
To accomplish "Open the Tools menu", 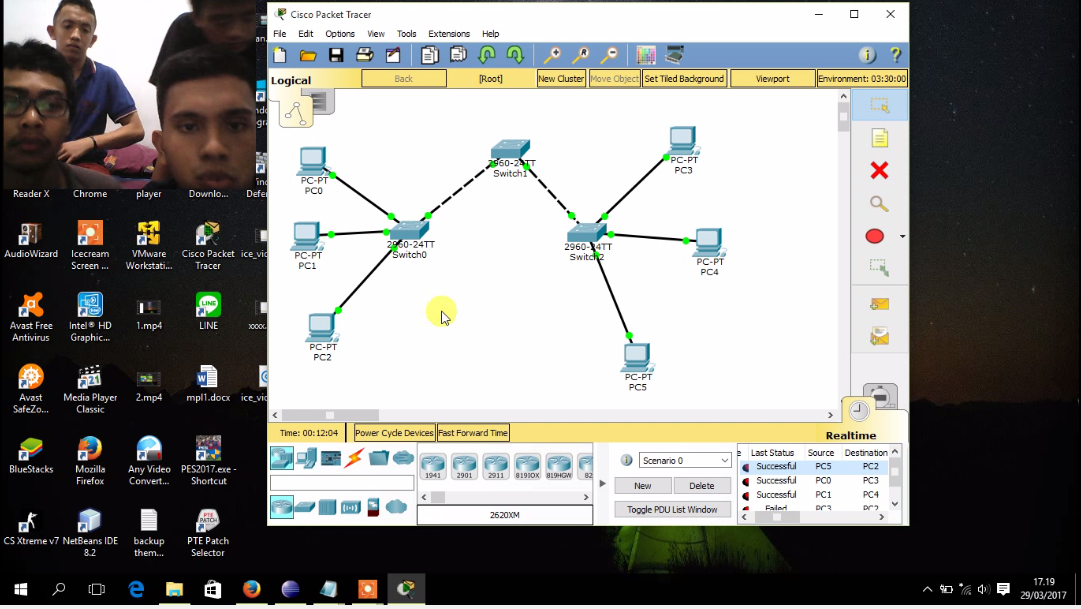I will (x=406, y=34).
